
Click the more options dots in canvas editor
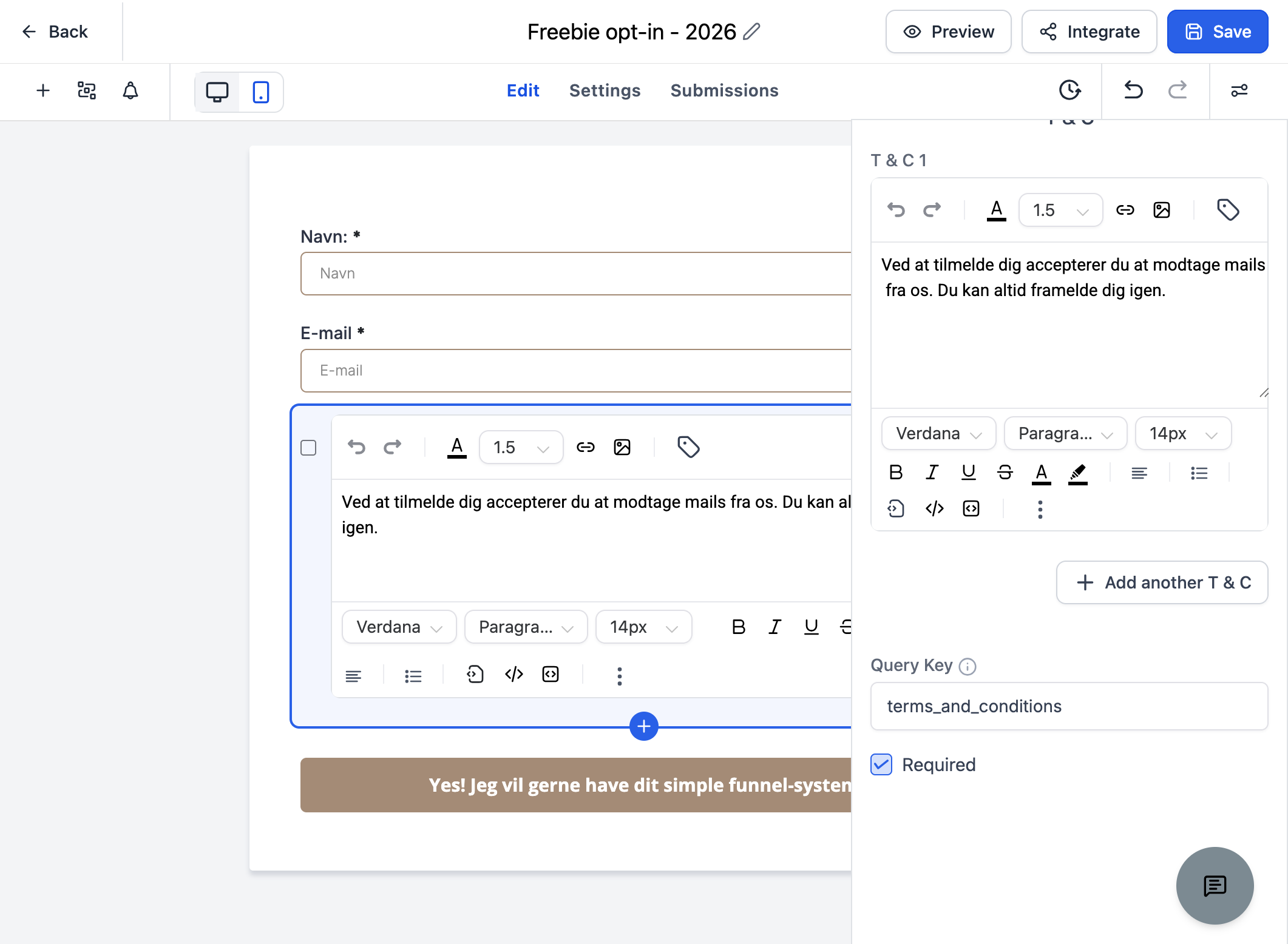click(x=619, y=676)
